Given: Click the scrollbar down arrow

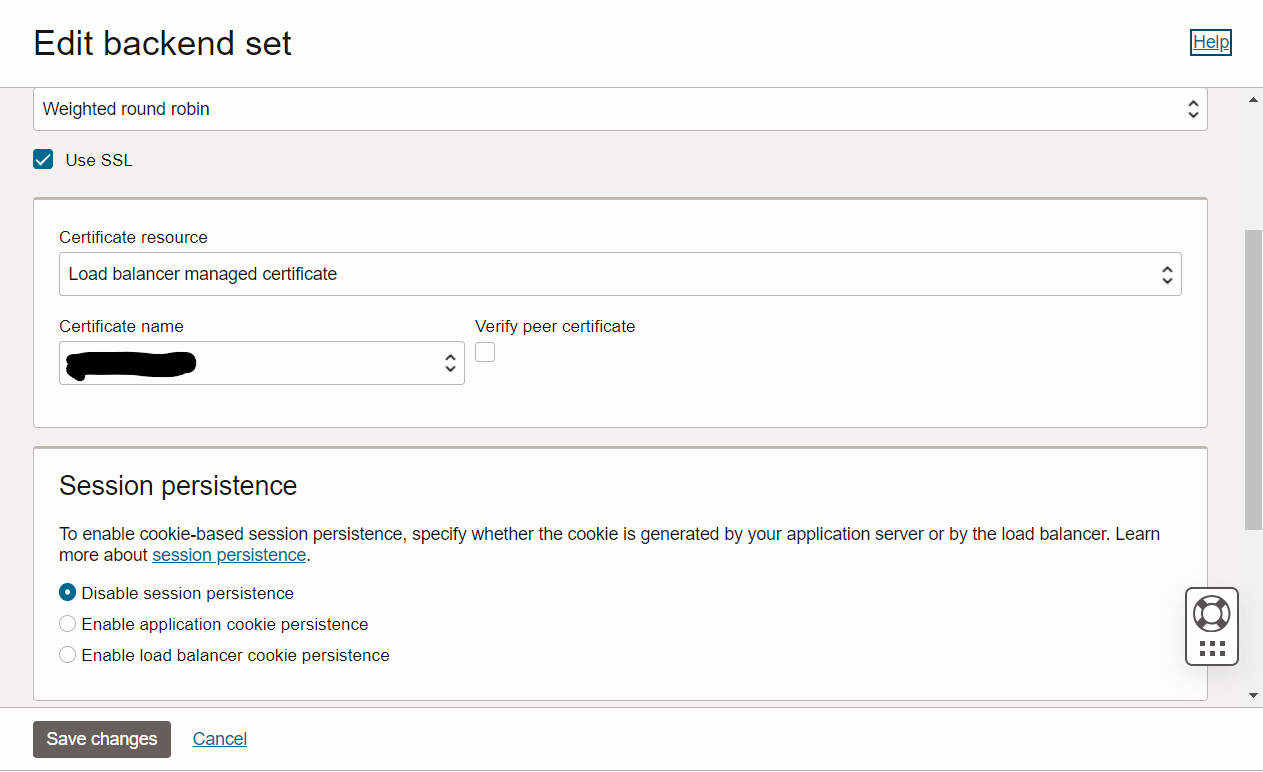Looking at the screenshot, I should pyautogui.click(x=1254, y=694).
